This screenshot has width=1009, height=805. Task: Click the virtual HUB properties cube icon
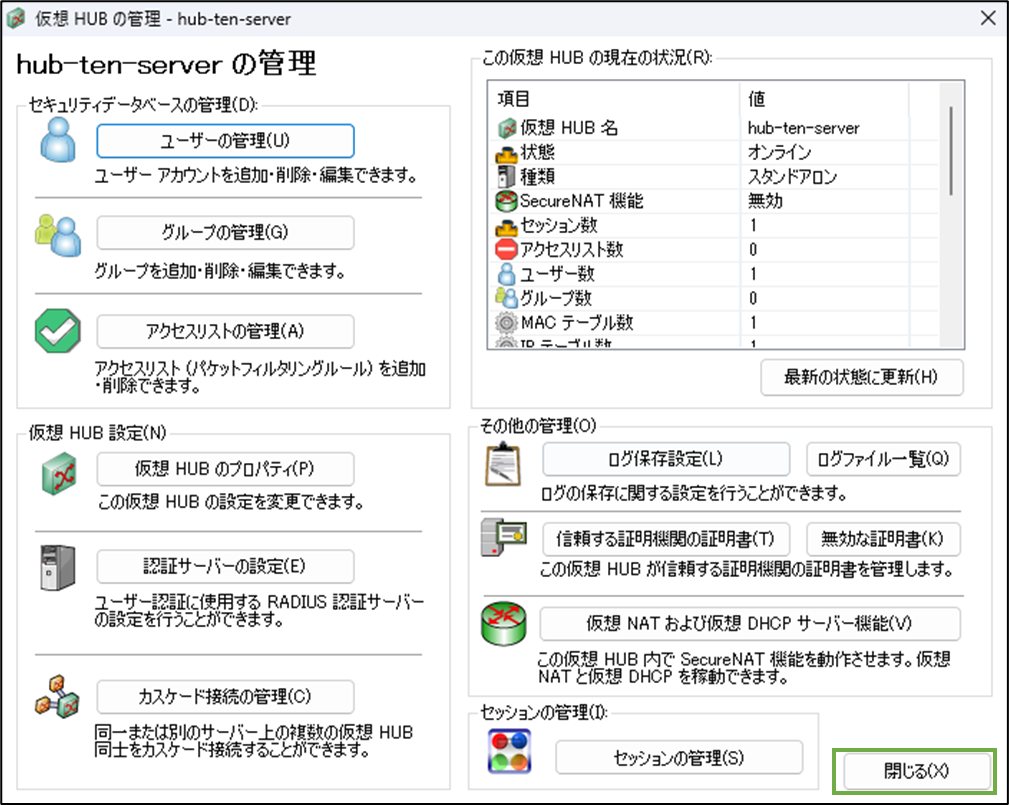(x=59, y=474)
